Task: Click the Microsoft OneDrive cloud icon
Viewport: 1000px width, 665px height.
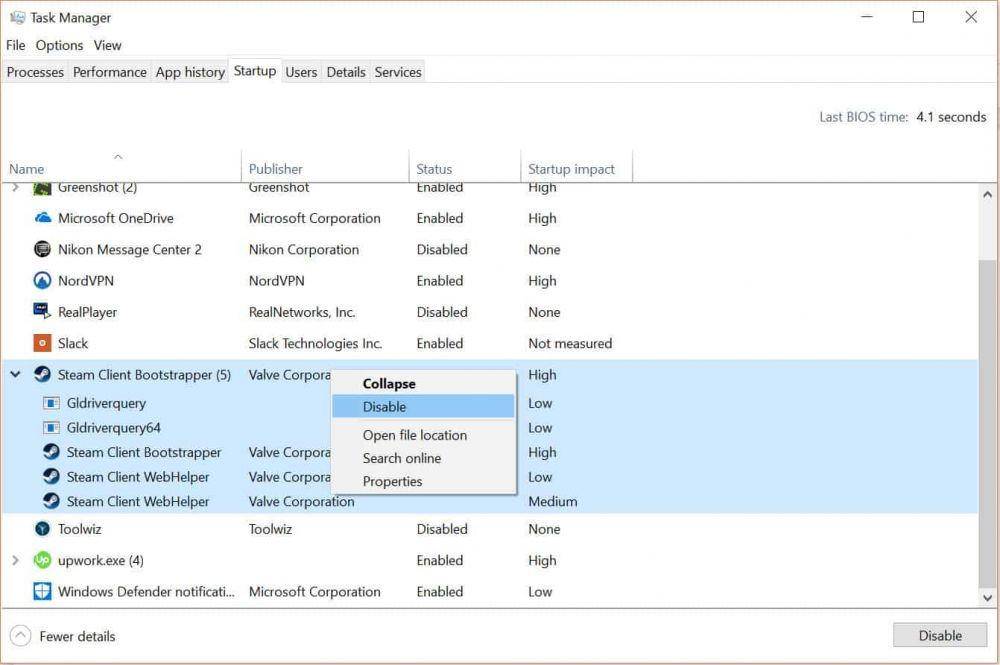Action: [x=42, y=218]
